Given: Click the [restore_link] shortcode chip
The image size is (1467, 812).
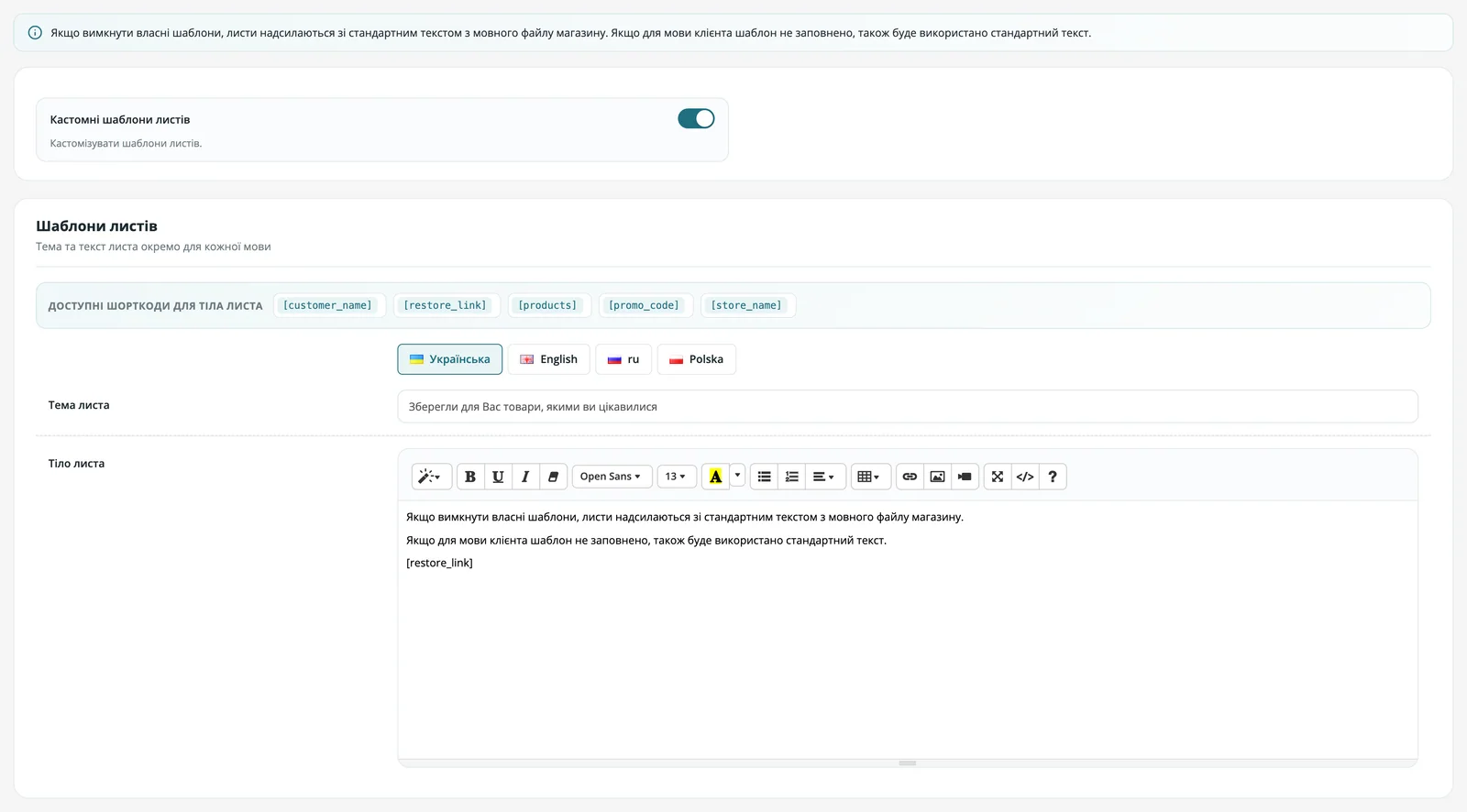Looking at the screenshot, I should [446, 305].
